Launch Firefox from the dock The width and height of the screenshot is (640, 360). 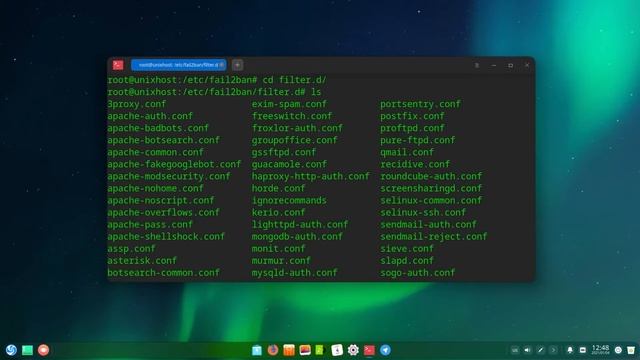pos(273,350)
